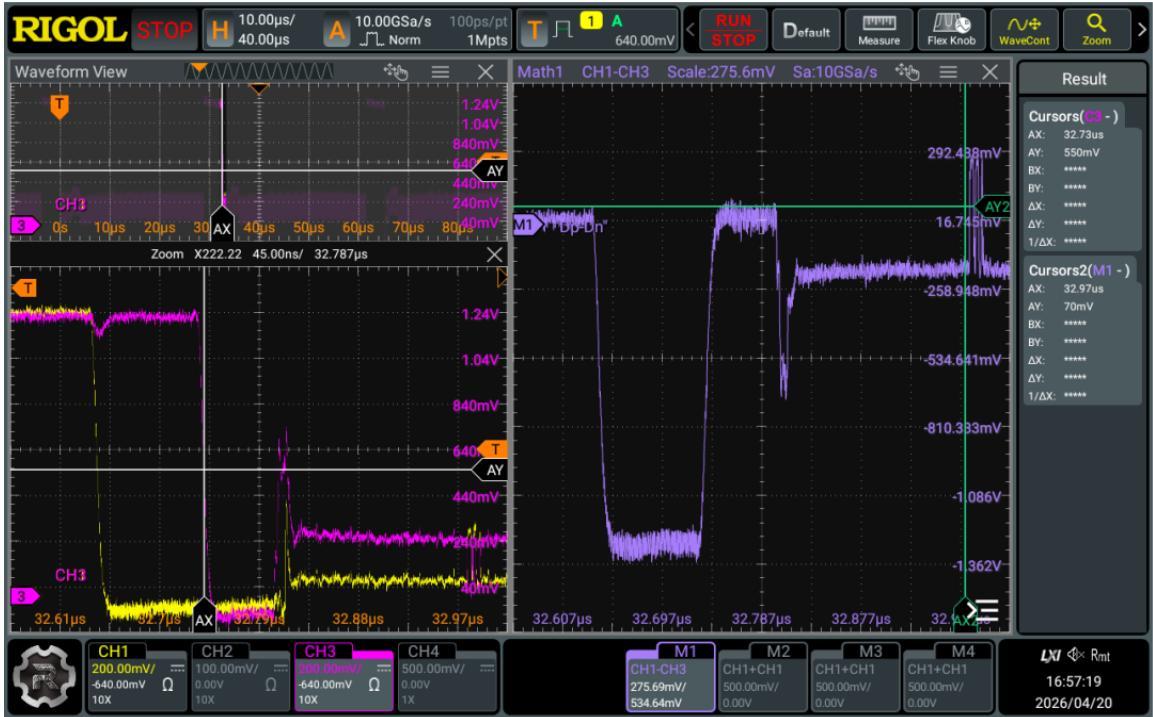This screenshot has height=717, width=1153.
Task: Show previous toolbar items with left arrow
Action: 690,30
